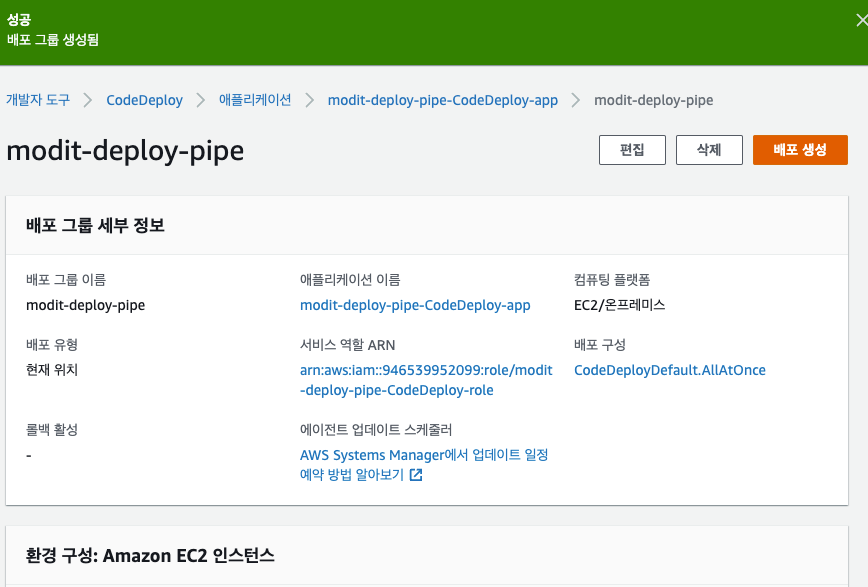Open the service role ARN link
868x587 pixels.
426,380
